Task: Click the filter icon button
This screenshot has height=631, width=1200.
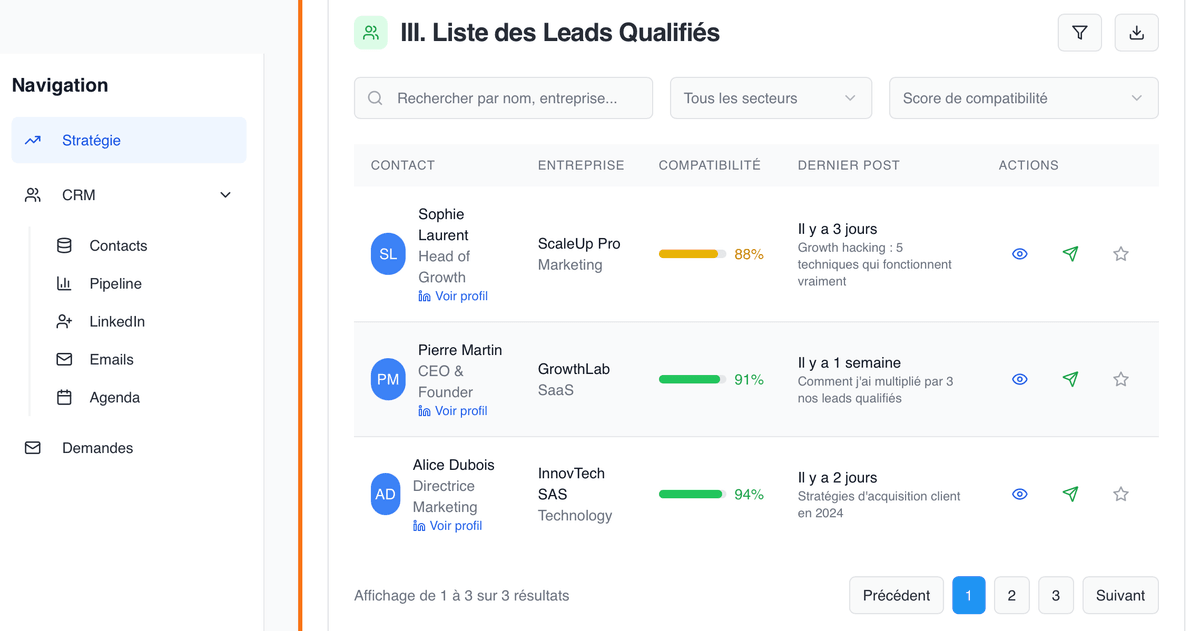Action: (x=1079, y=33)
